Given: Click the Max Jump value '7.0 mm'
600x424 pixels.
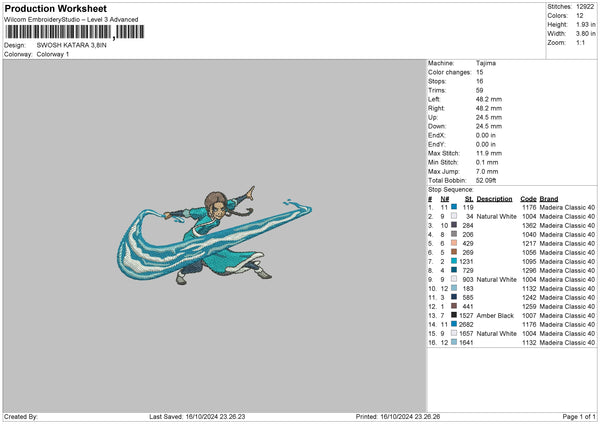Looking at the screenshot, I should [487, 171].
